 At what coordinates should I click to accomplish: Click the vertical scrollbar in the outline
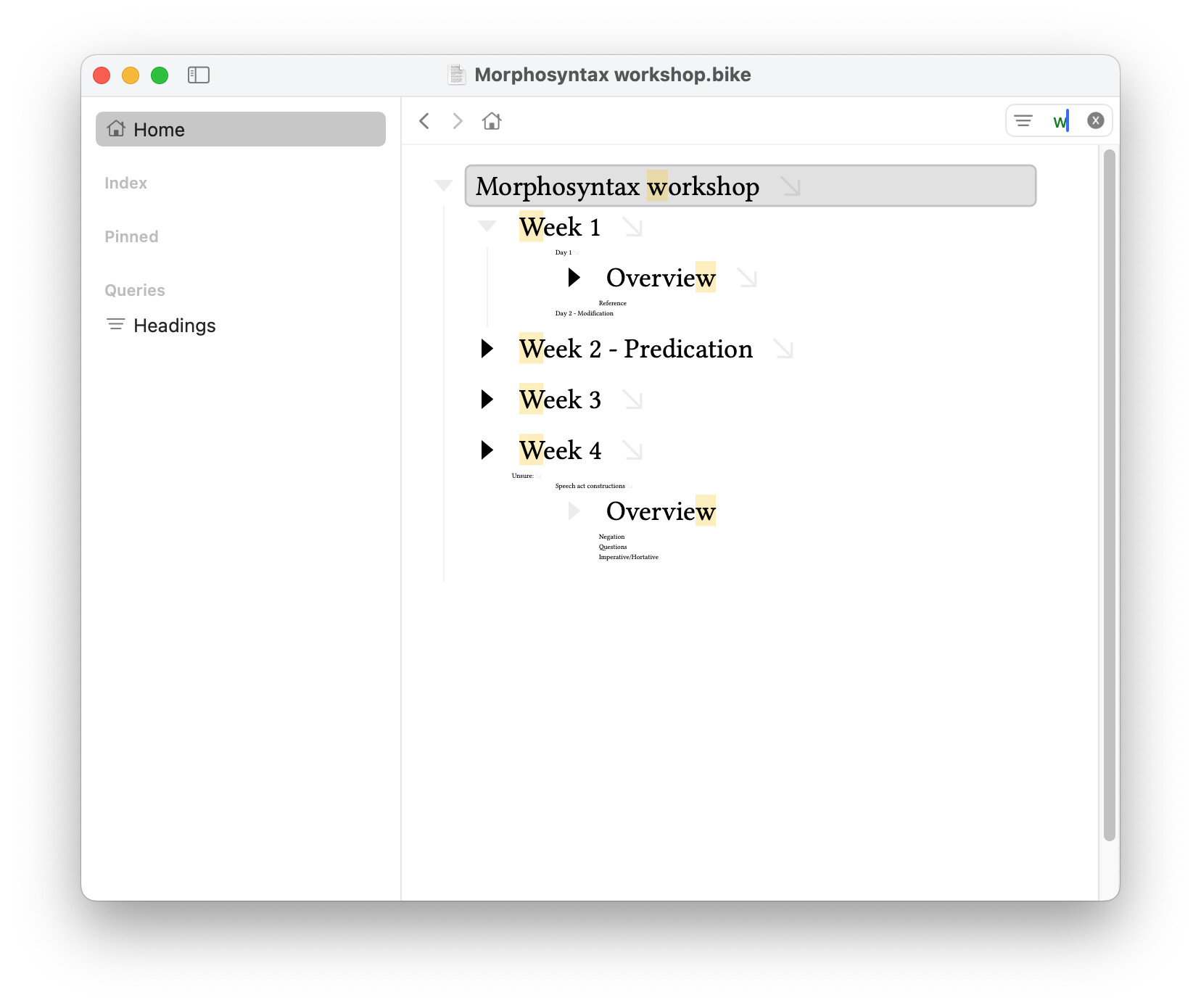click(1108, 495)
